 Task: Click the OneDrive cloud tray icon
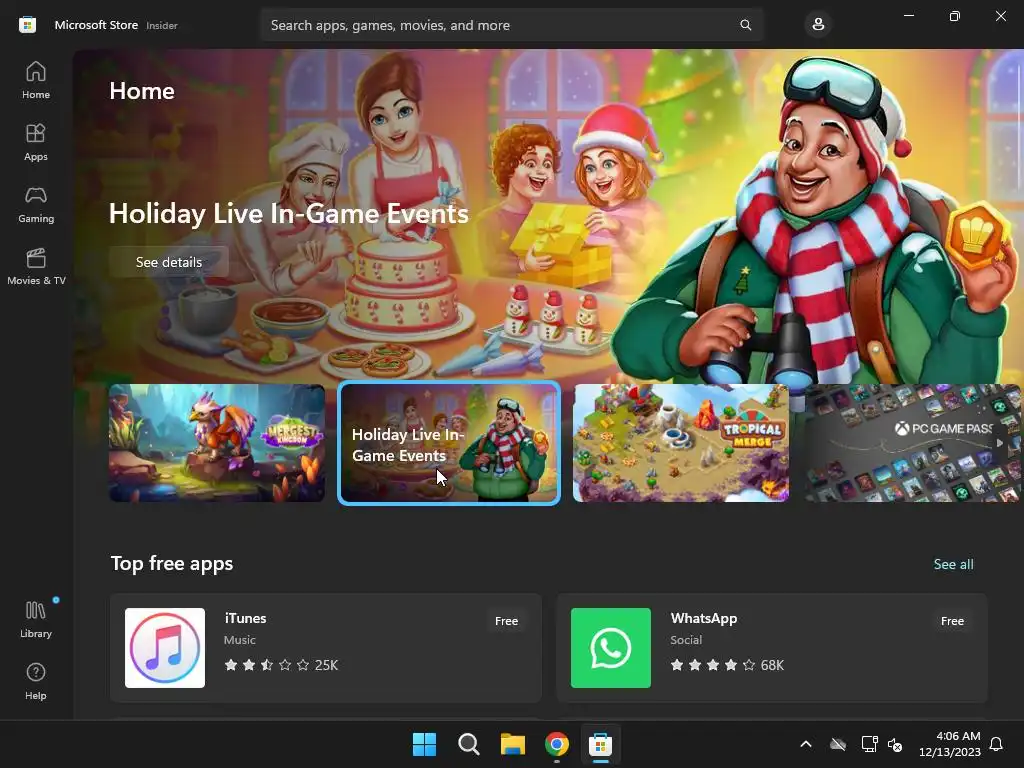click(x=838, y=744)
